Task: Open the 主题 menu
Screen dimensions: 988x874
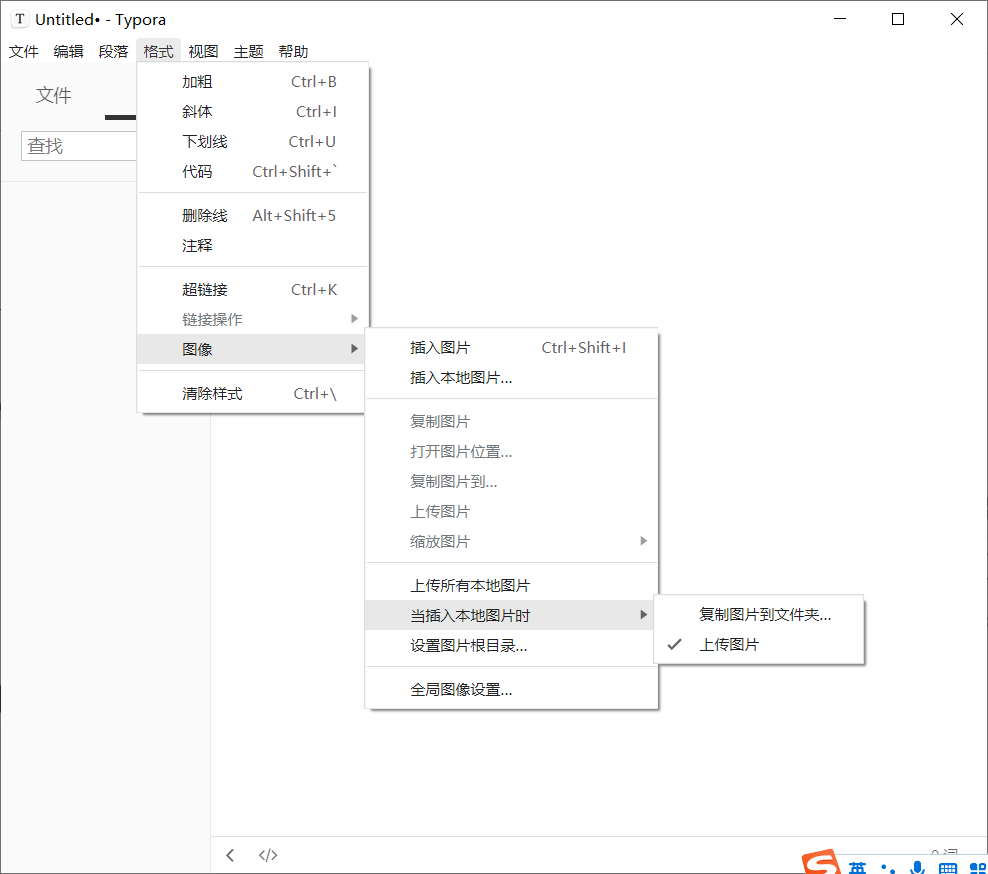Action: (x=248, y=51)
